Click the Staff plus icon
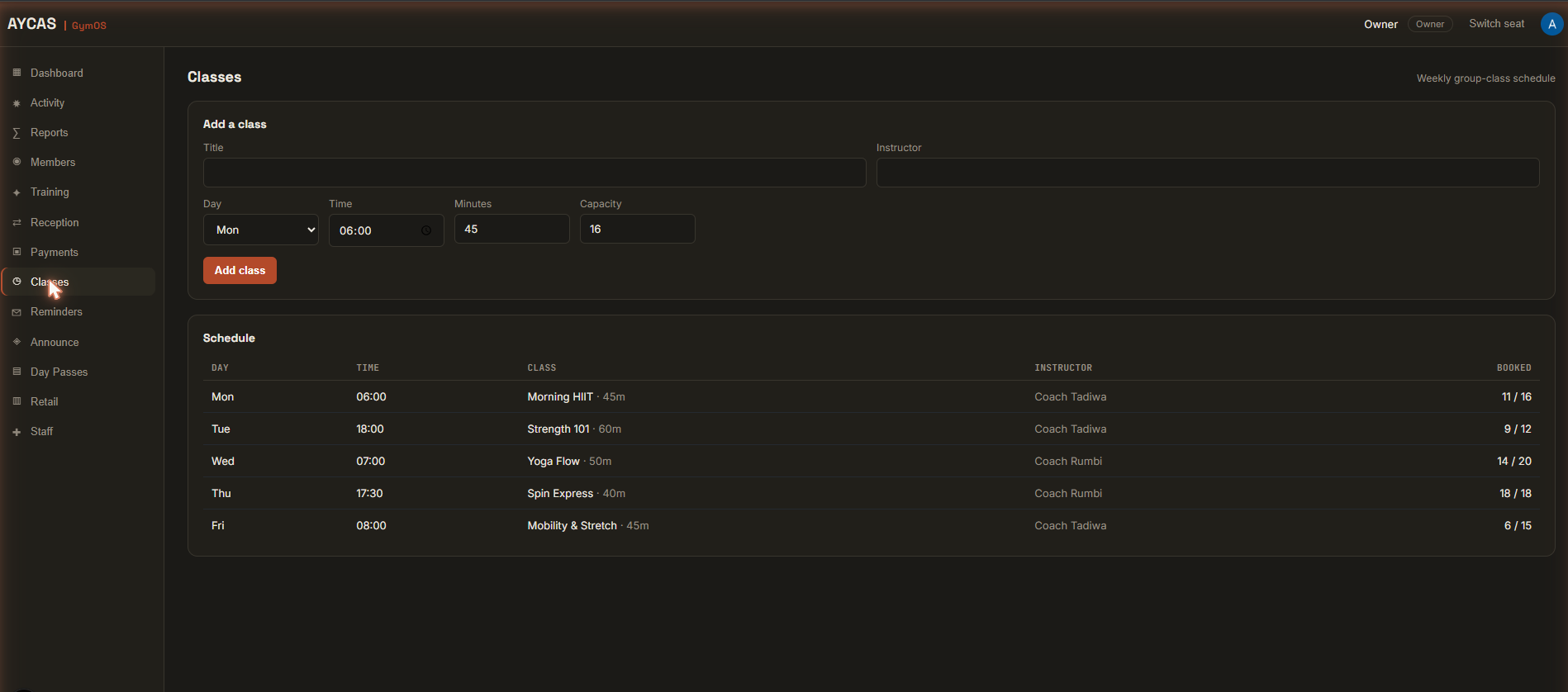The width and height of the screenshot is (1568, 692). click(17, 432)
